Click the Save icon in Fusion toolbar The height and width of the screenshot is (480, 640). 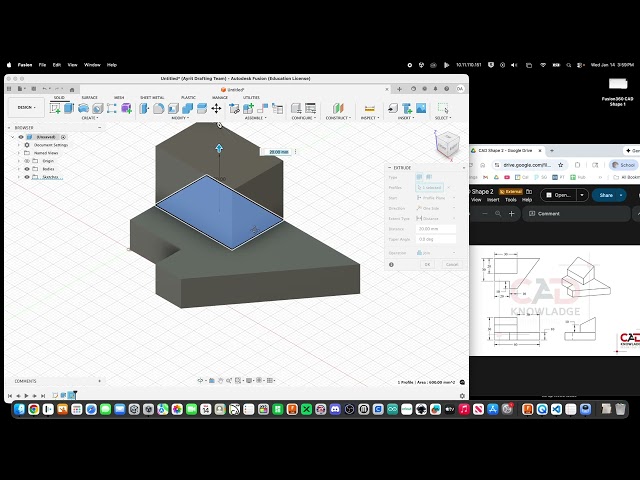(34, 89)
